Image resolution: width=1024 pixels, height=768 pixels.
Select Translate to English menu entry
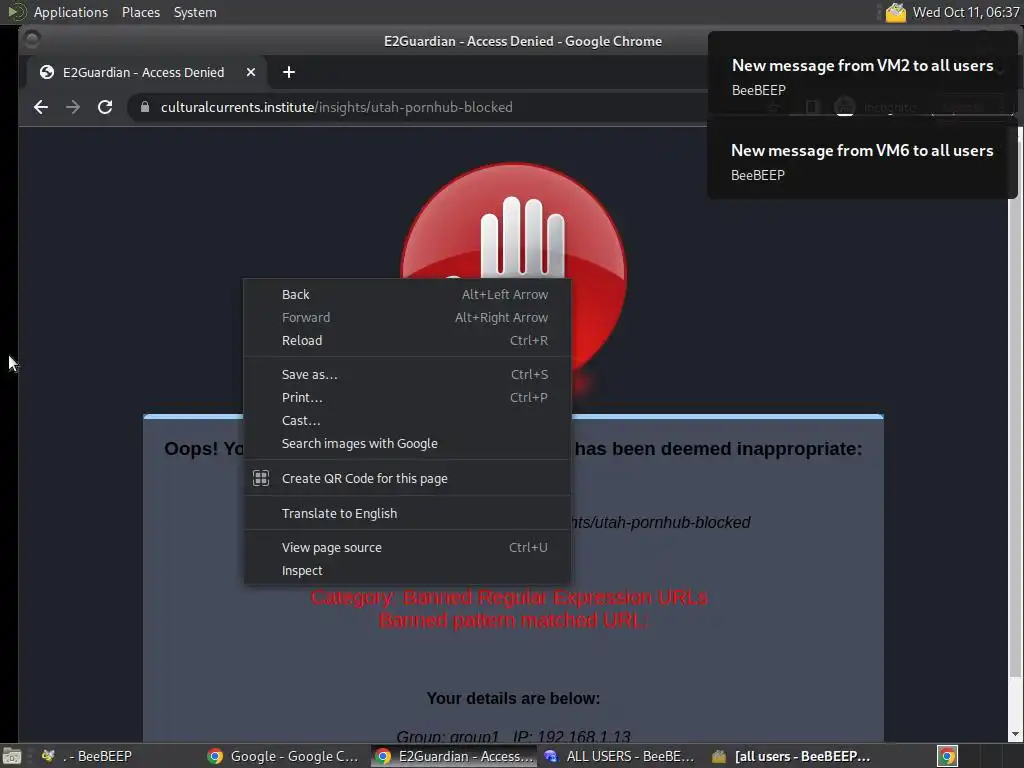coord(408,513)
